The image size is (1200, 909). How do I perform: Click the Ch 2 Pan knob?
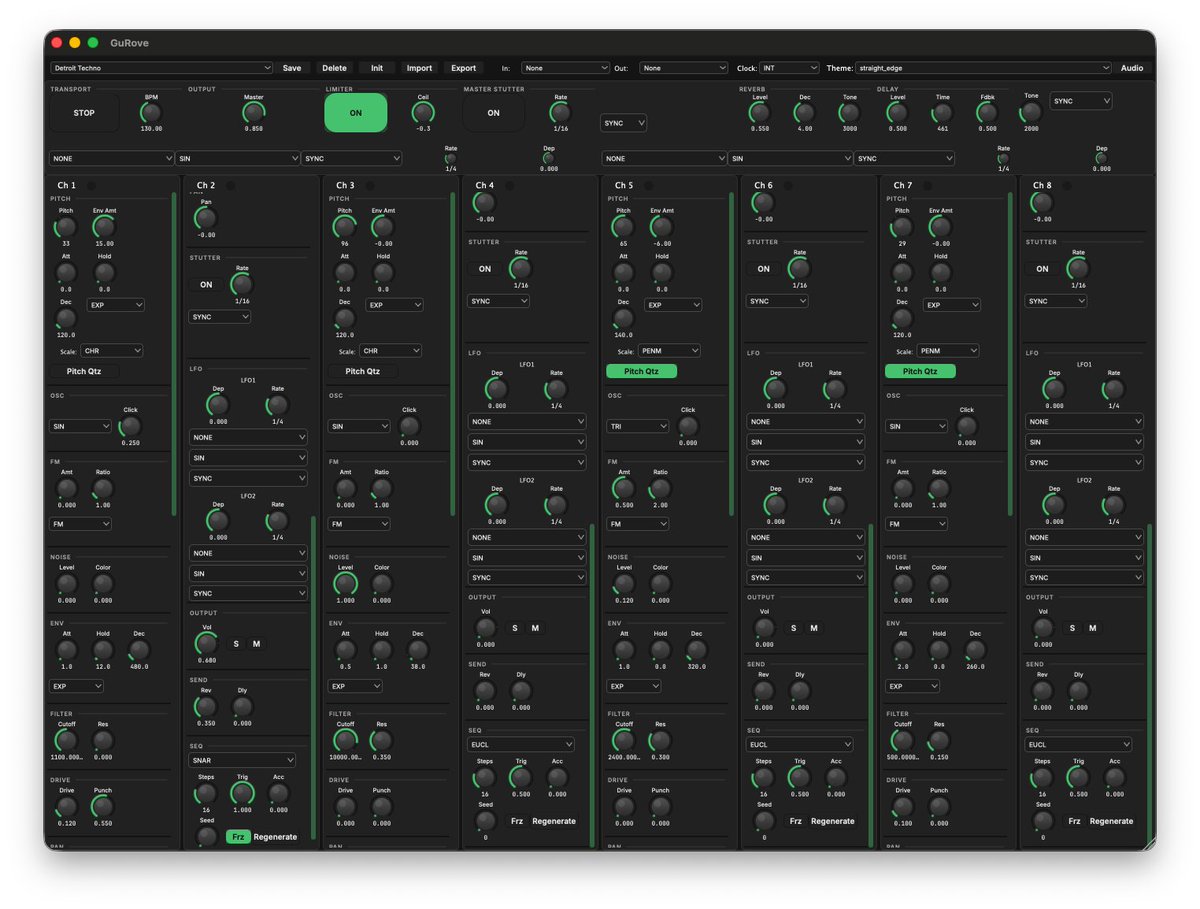point(206,219)
